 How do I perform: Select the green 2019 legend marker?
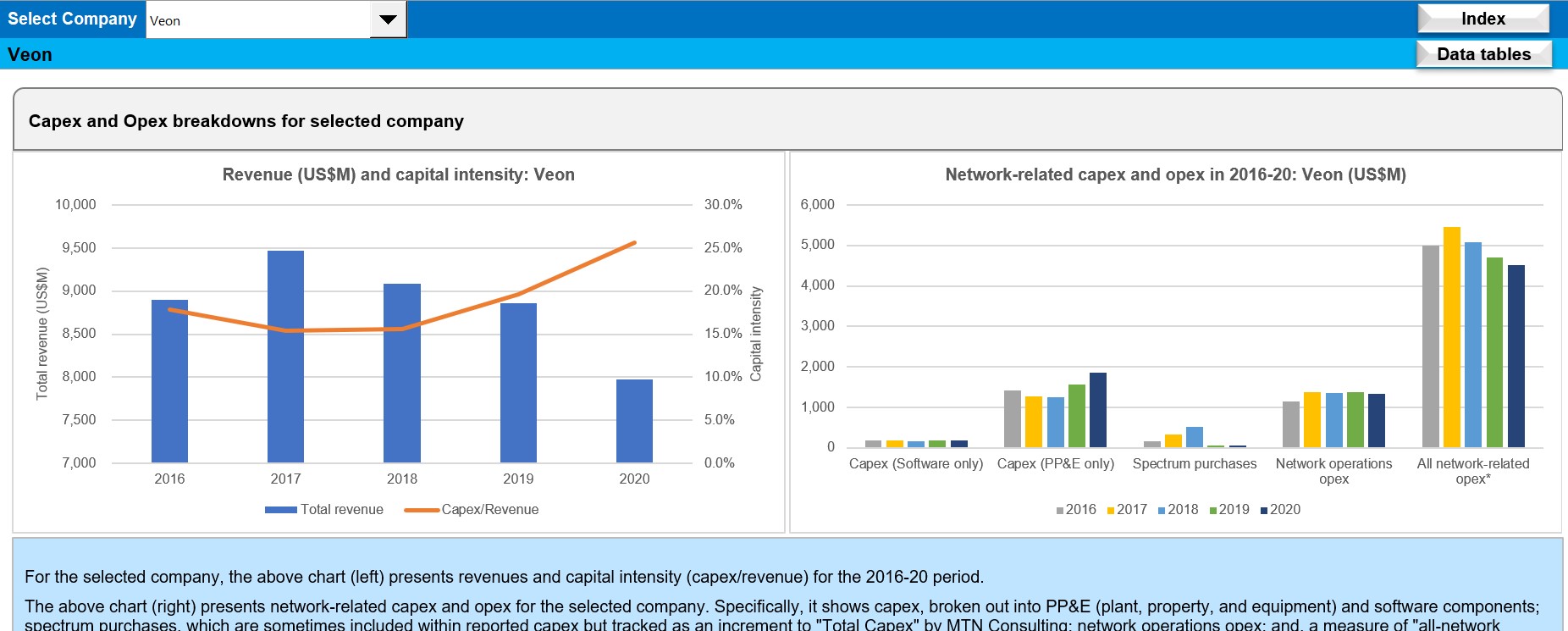point(1213,511)
